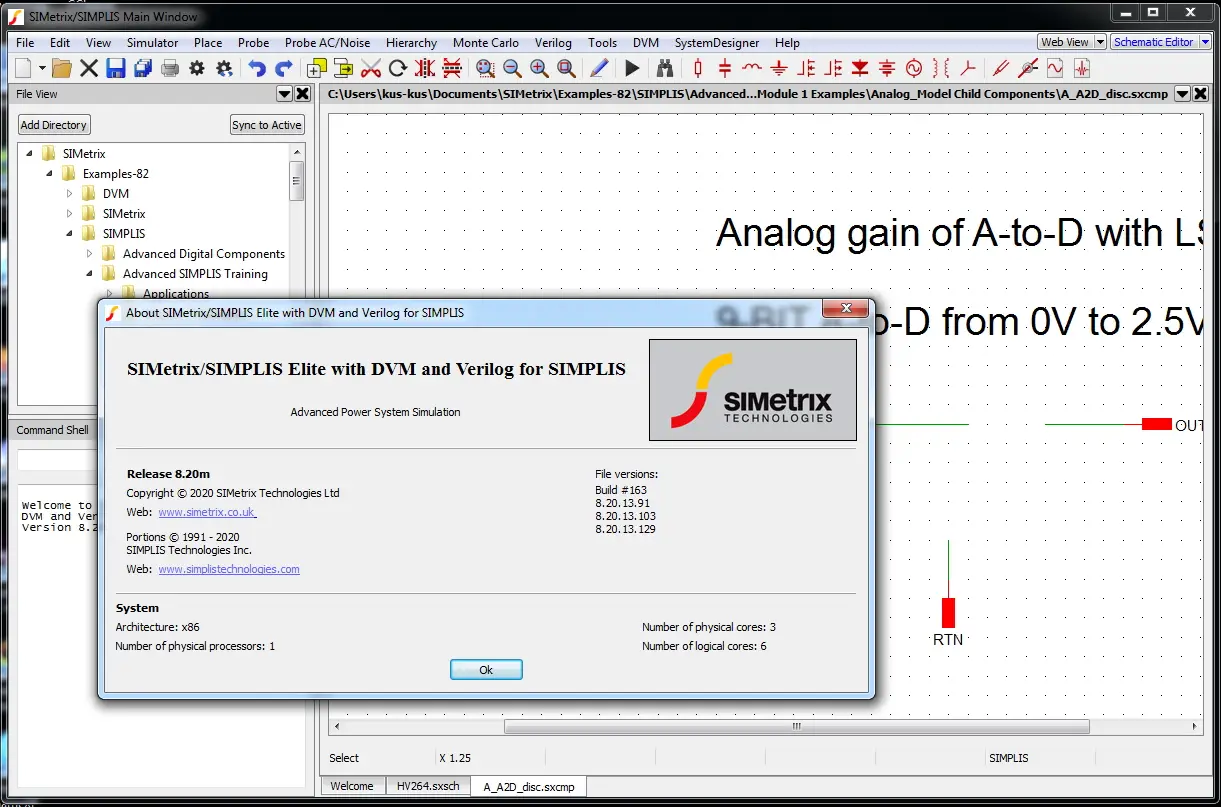Image resolution: width=1221 pixels, height=807 pixels.
Task: Cut selection with the scissors icon
Action: click(371, 68)
